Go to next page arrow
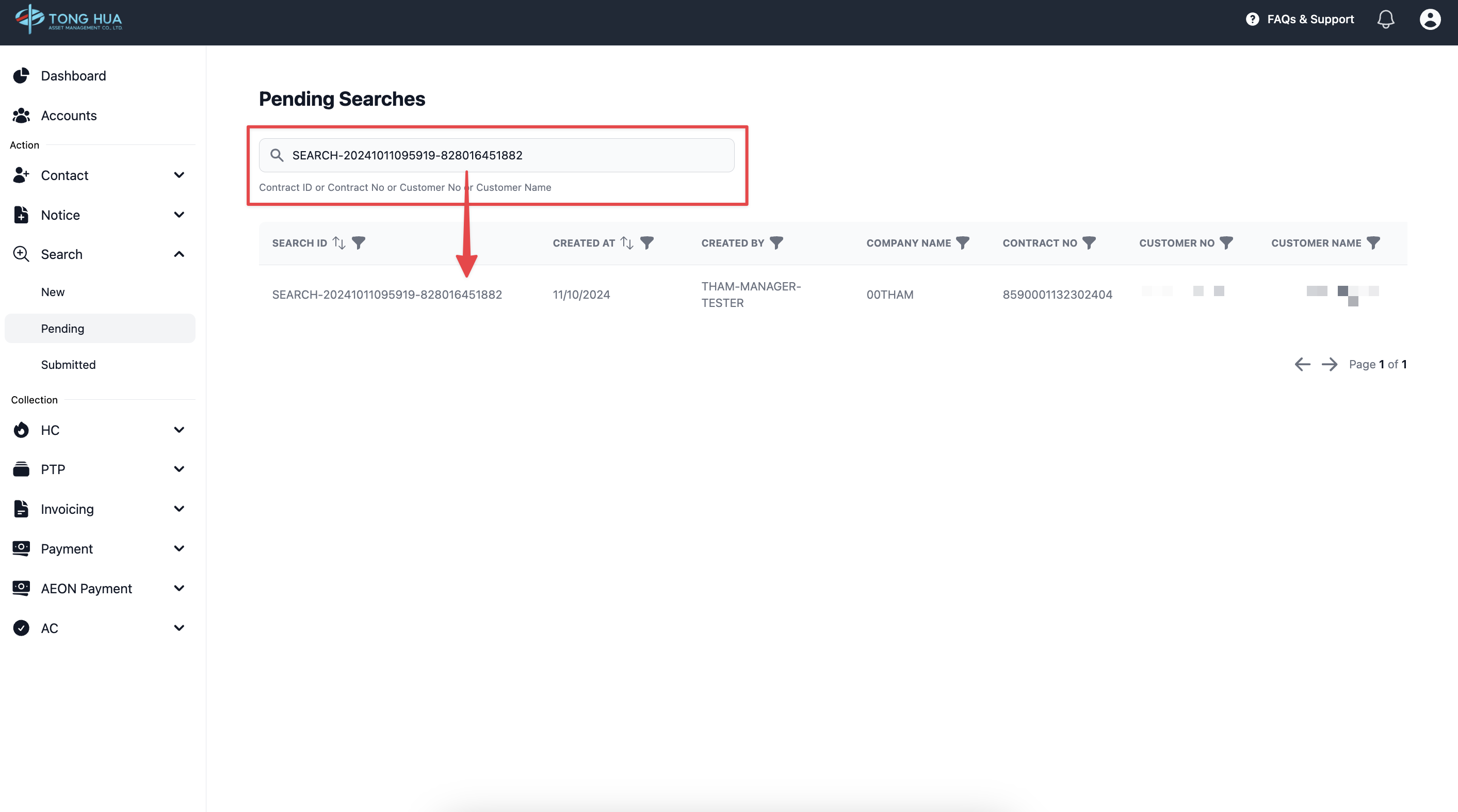Image resolution: width=1458 pixels, height=812 pixels. 1329,364
